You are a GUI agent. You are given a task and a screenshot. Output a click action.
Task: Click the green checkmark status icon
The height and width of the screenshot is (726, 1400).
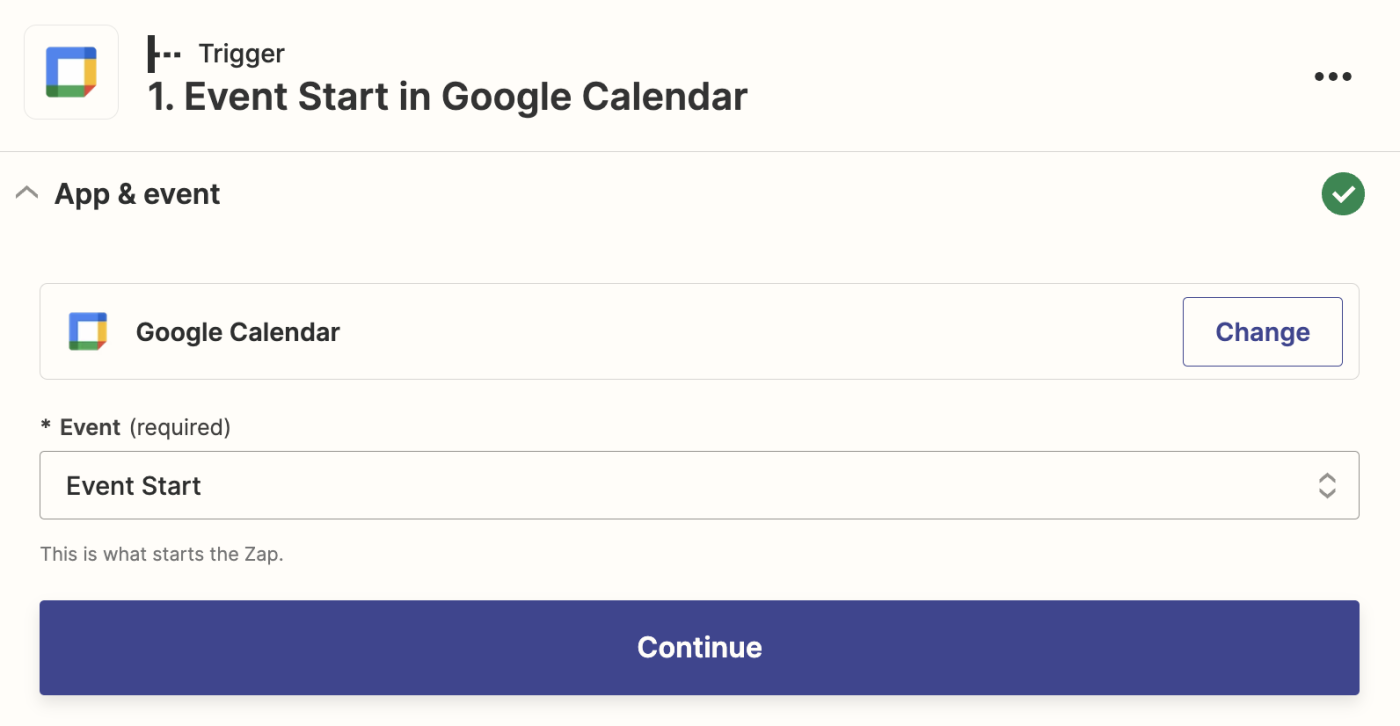pyautogui.click(x=1342, y=195)
